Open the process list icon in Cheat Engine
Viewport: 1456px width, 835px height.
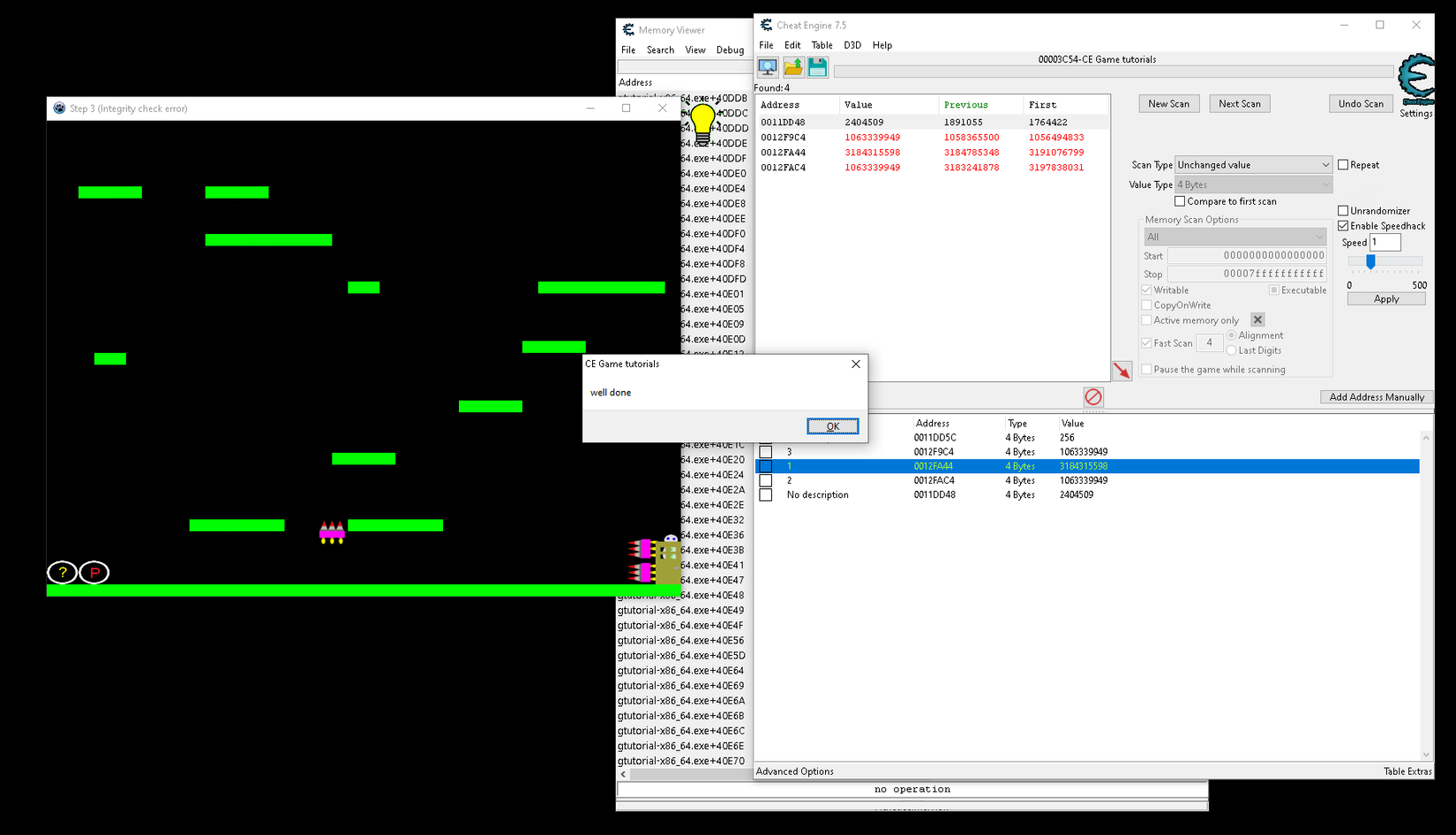click(x=768, y=67)
